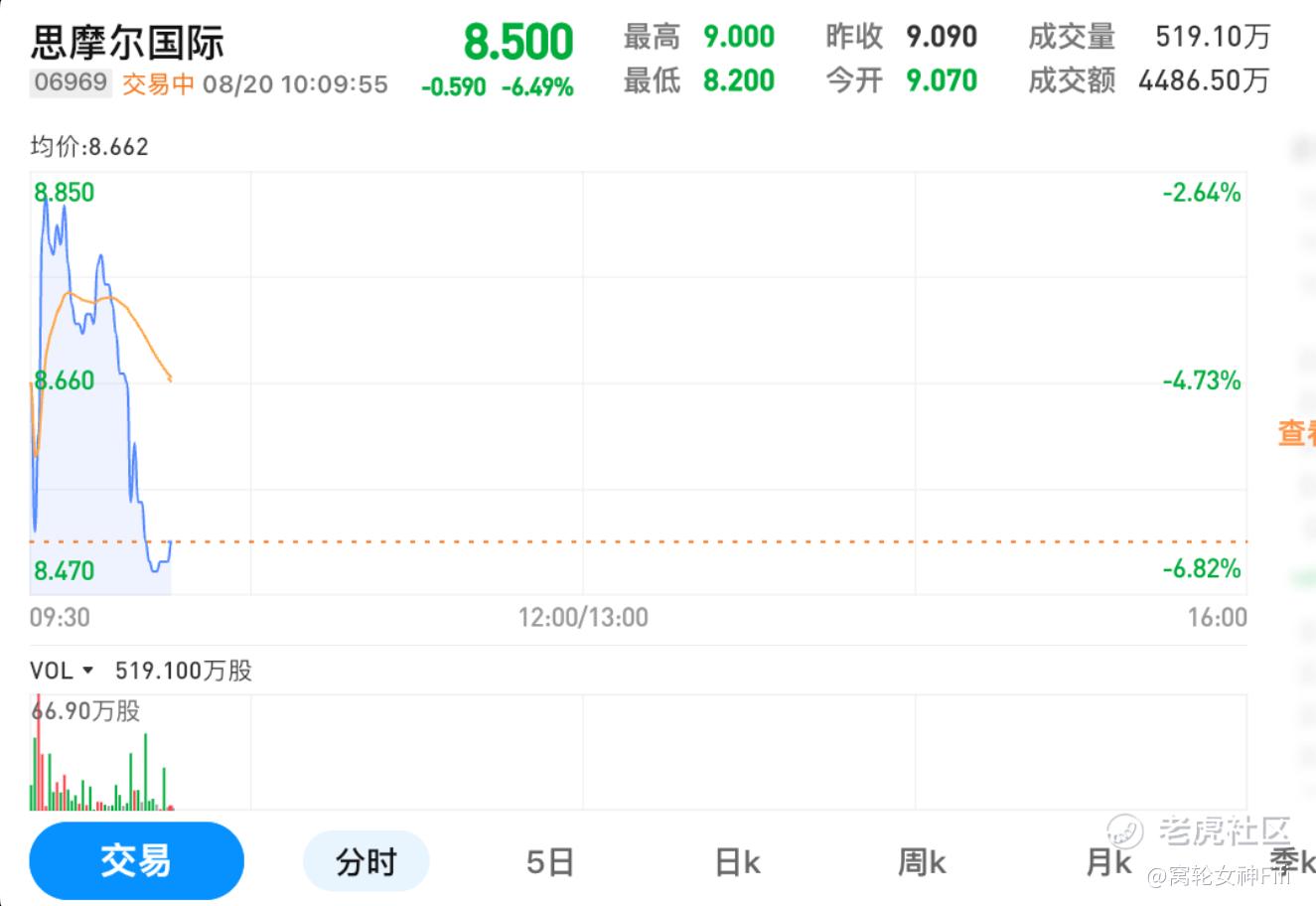Screen dimensions: 1316x906
Task: Click the orange 查看 link at right edge
Action: [1296, 432]
